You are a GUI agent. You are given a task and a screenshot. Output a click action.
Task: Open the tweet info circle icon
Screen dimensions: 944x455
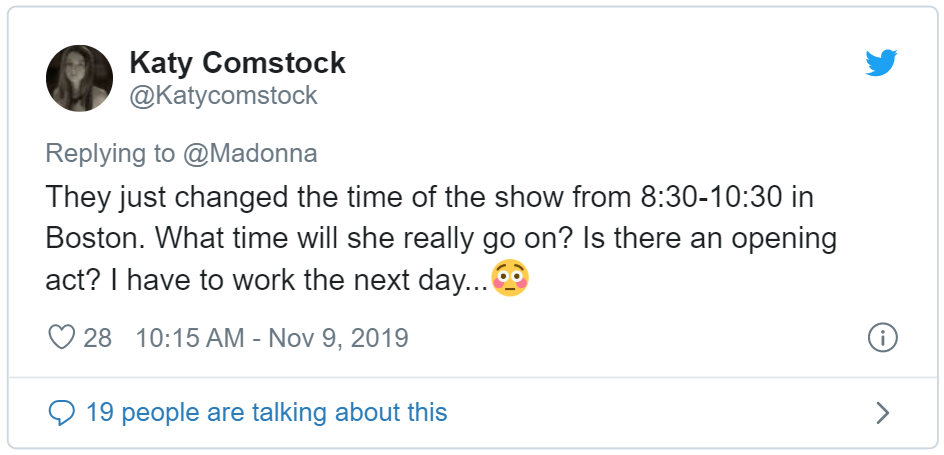882,337
